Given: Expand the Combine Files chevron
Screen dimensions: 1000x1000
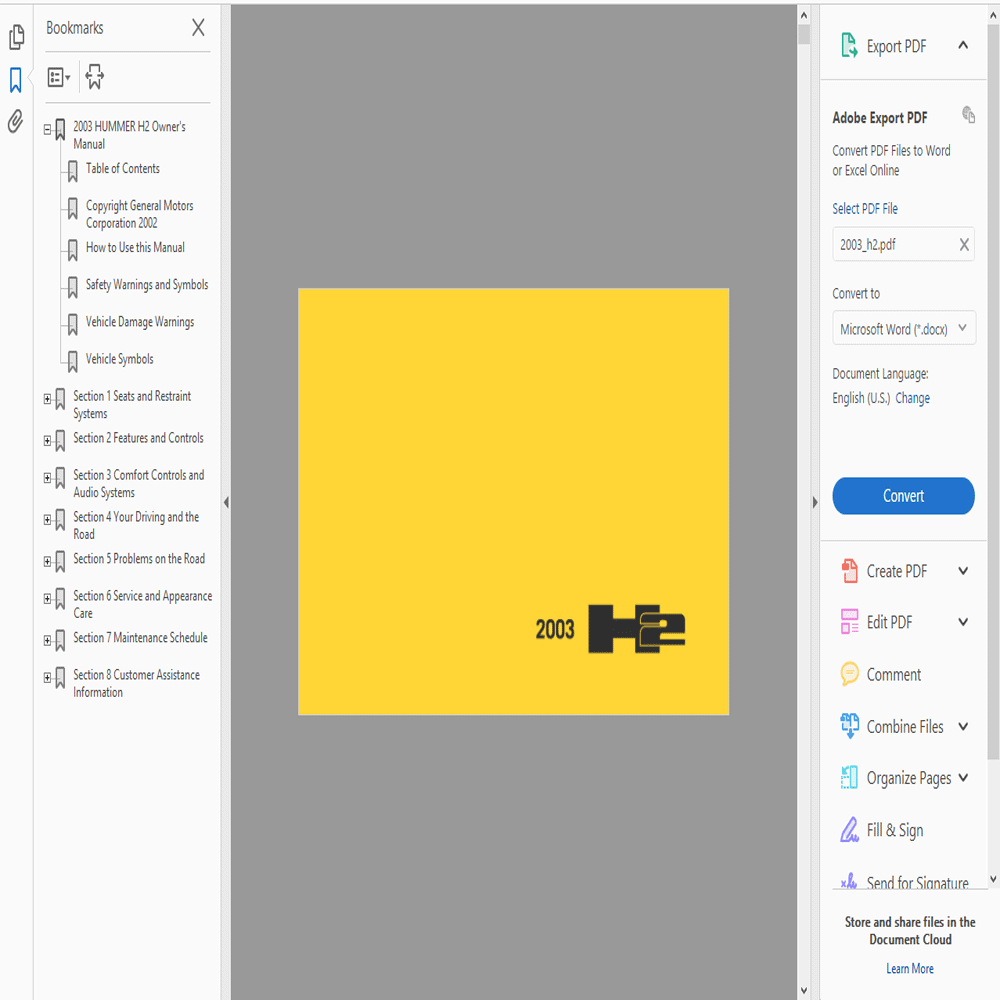Looking at the screenshot, I should point(963,726).
